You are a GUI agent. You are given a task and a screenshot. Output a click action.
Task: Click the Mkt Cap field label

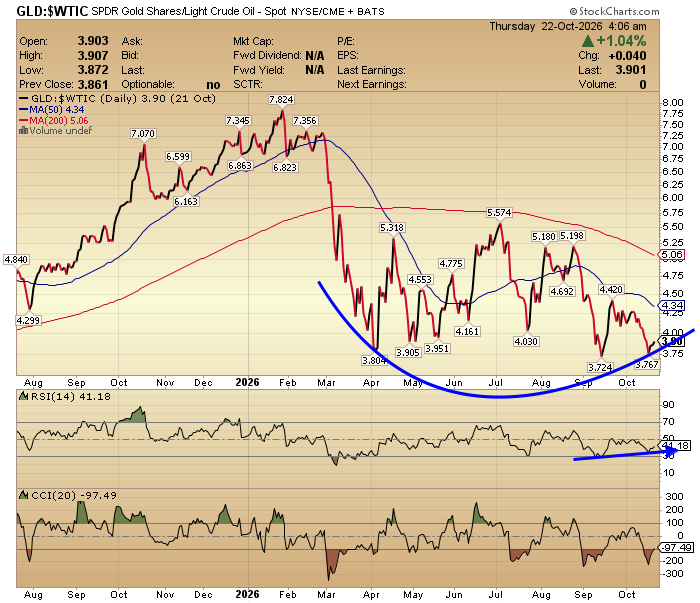[x=253, y=42]
